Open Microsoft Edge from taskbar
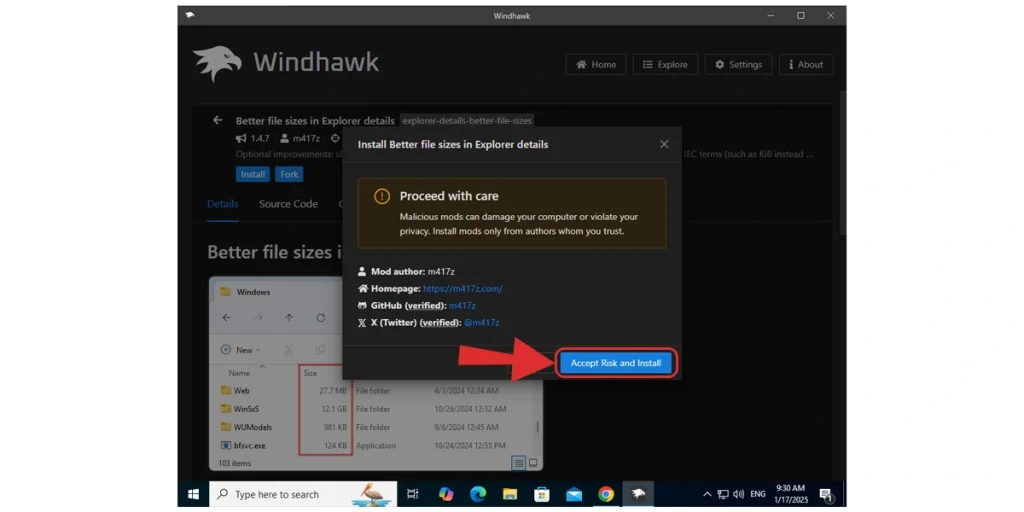 [x=478, y=494]
